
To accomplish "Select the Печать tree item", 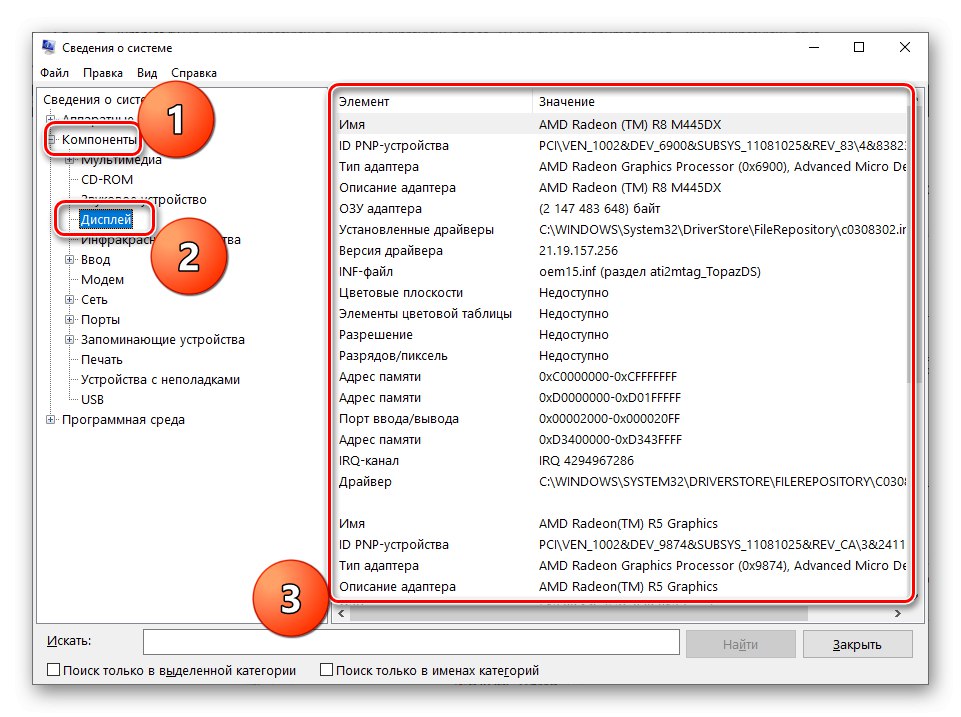I will [x=102, y=360].
